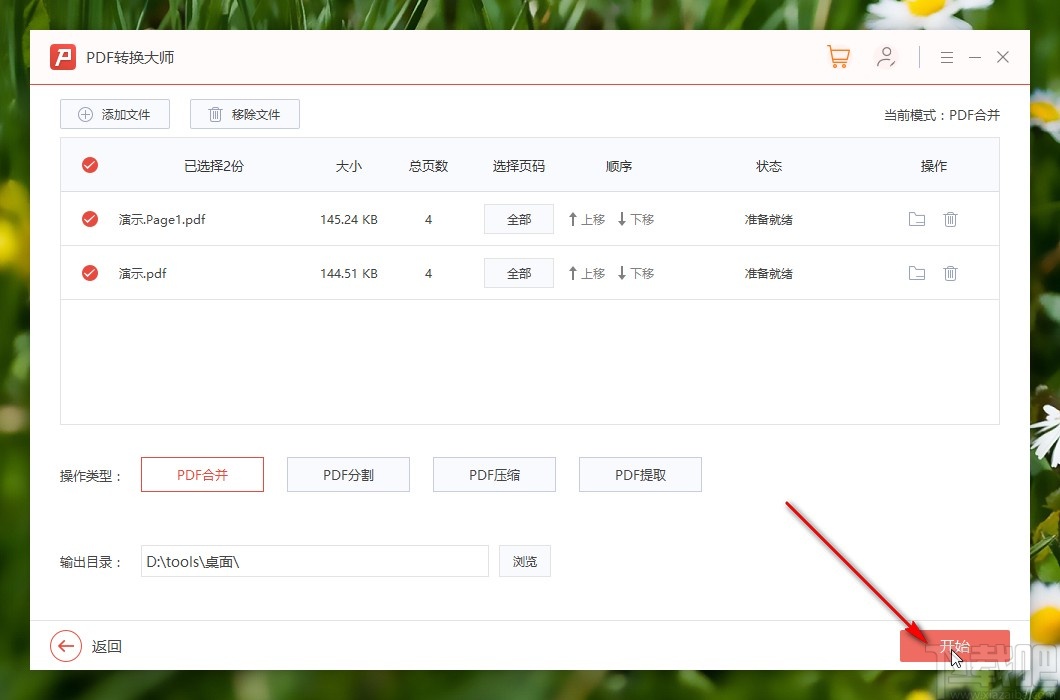1060x700 pixels.
Task: Uncheck the 演示.Page1.pdf row checkbox
Action: (90, 219)
